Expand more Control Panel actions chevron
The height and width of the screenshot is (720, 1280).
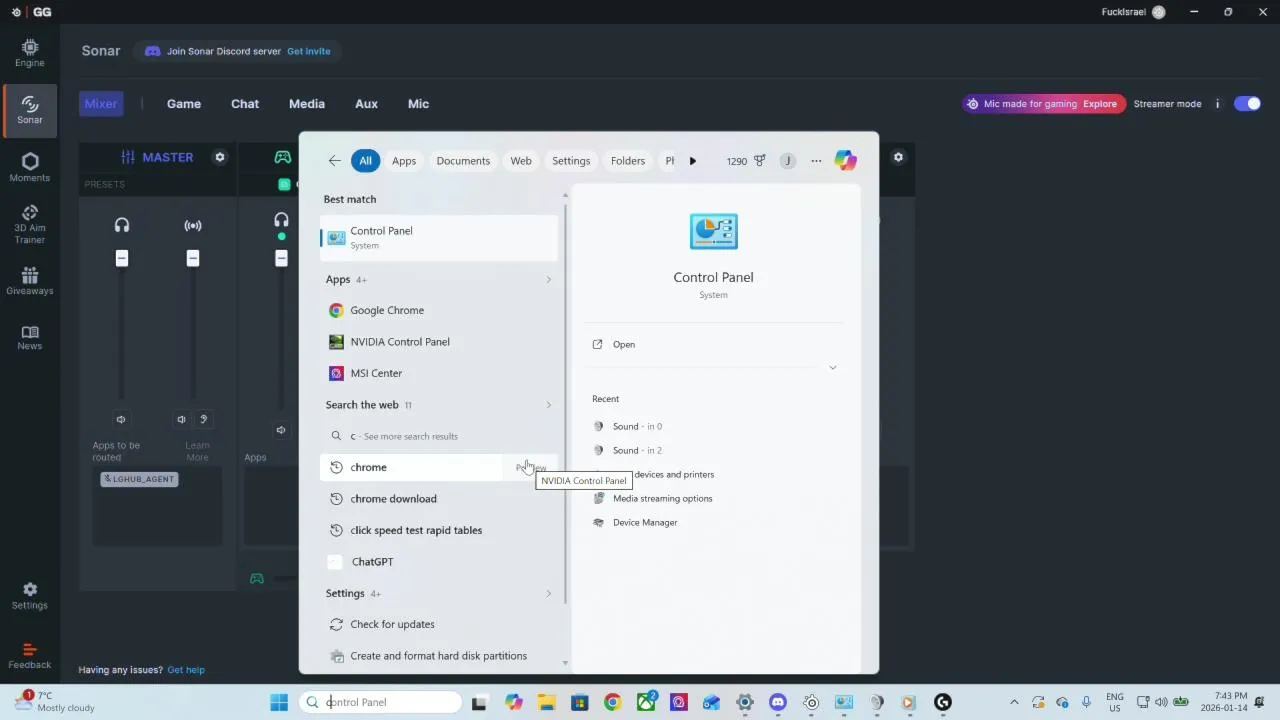[x=832, y=368]
